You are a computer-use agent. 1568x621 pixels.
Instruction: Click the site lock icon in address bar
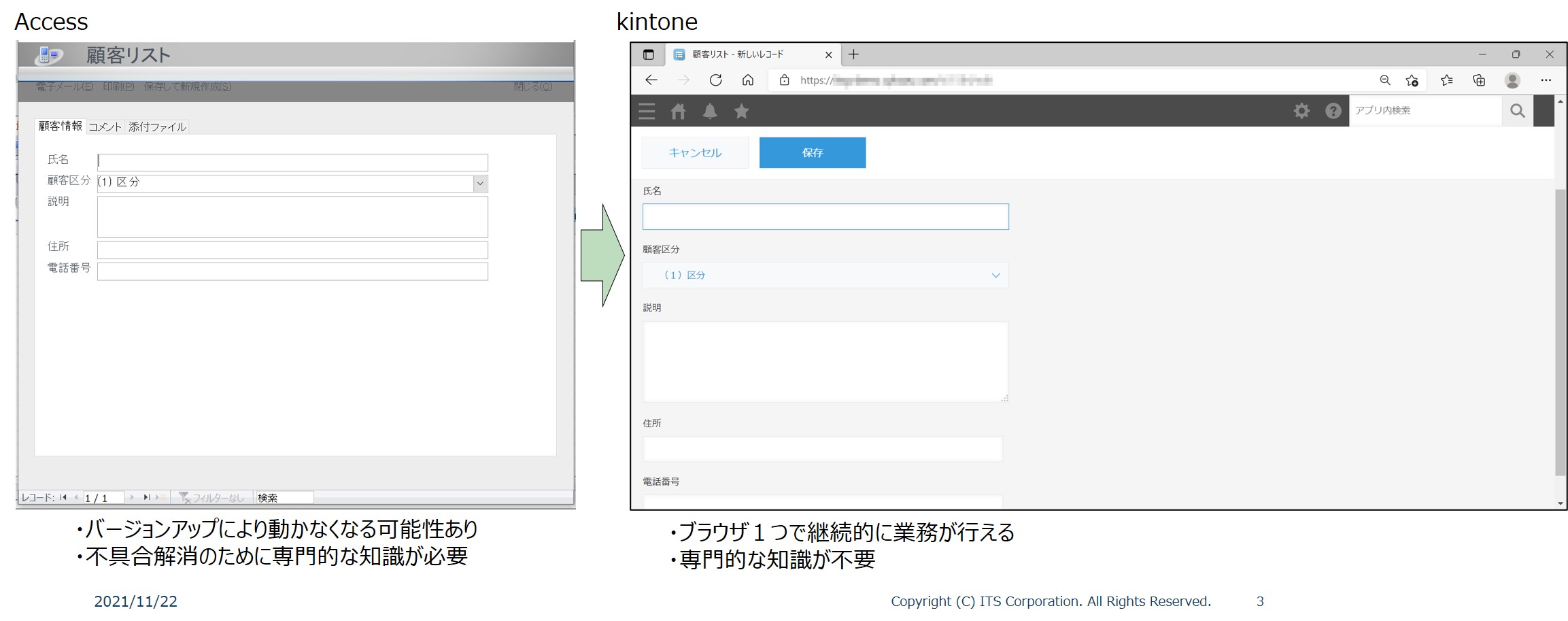point(785,80)
